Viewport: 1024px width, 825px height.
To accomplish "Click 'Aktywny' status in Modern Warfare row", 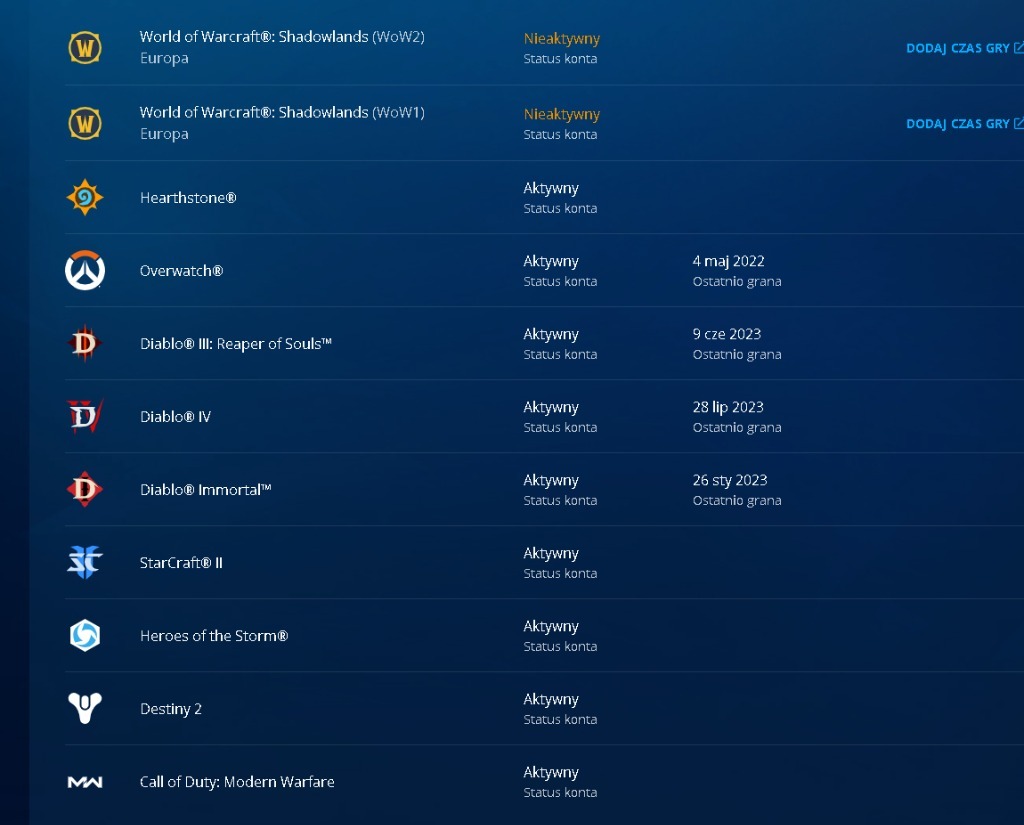I will [551, 773].
